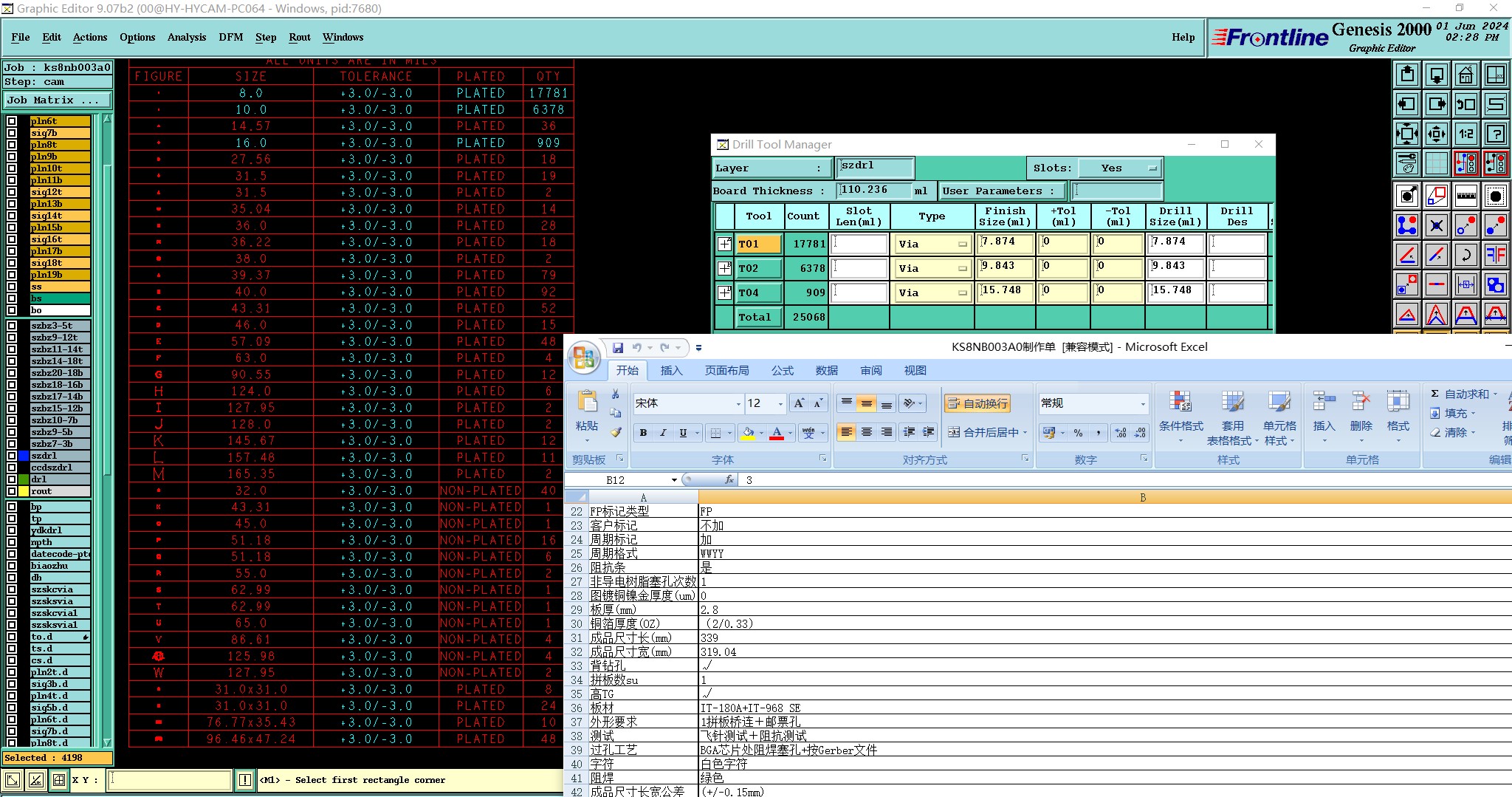
Task: Click the Excel save disk icon
Action: pyautogui.click(x=618, y=347)
